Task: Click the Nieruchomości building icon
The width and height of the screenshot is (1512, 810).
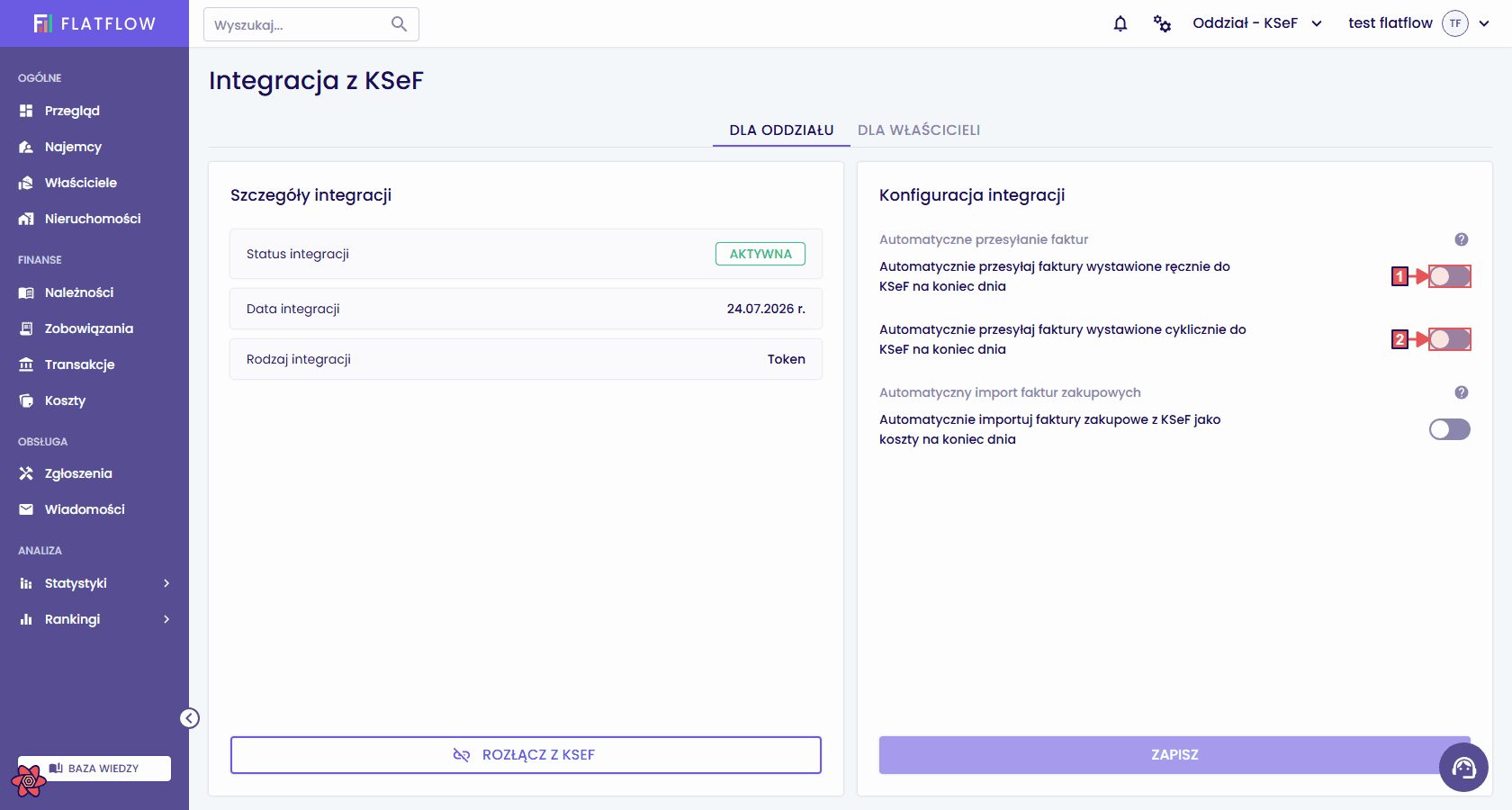Action: (x=26, y=219)
